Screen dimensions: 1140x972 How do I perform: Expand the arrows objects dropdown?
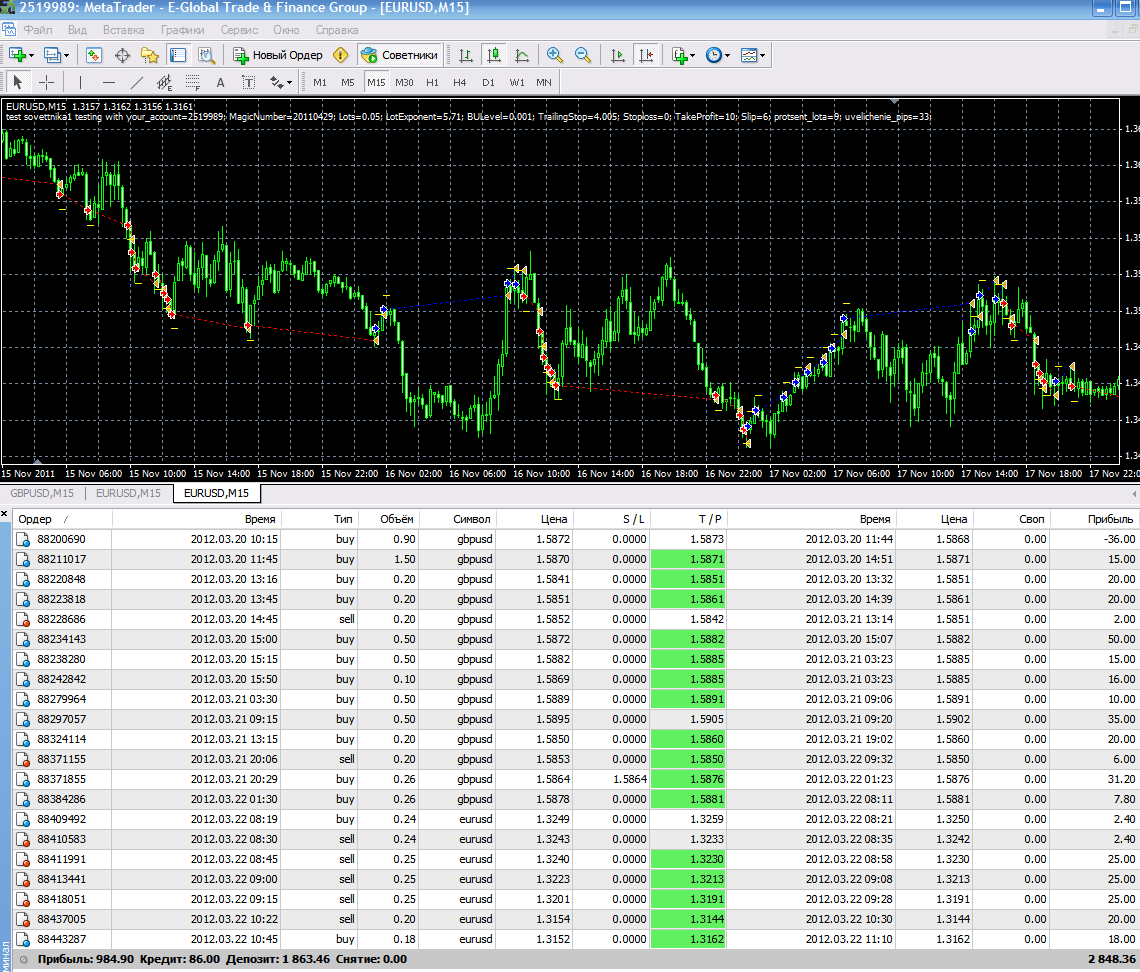(280, 82)
